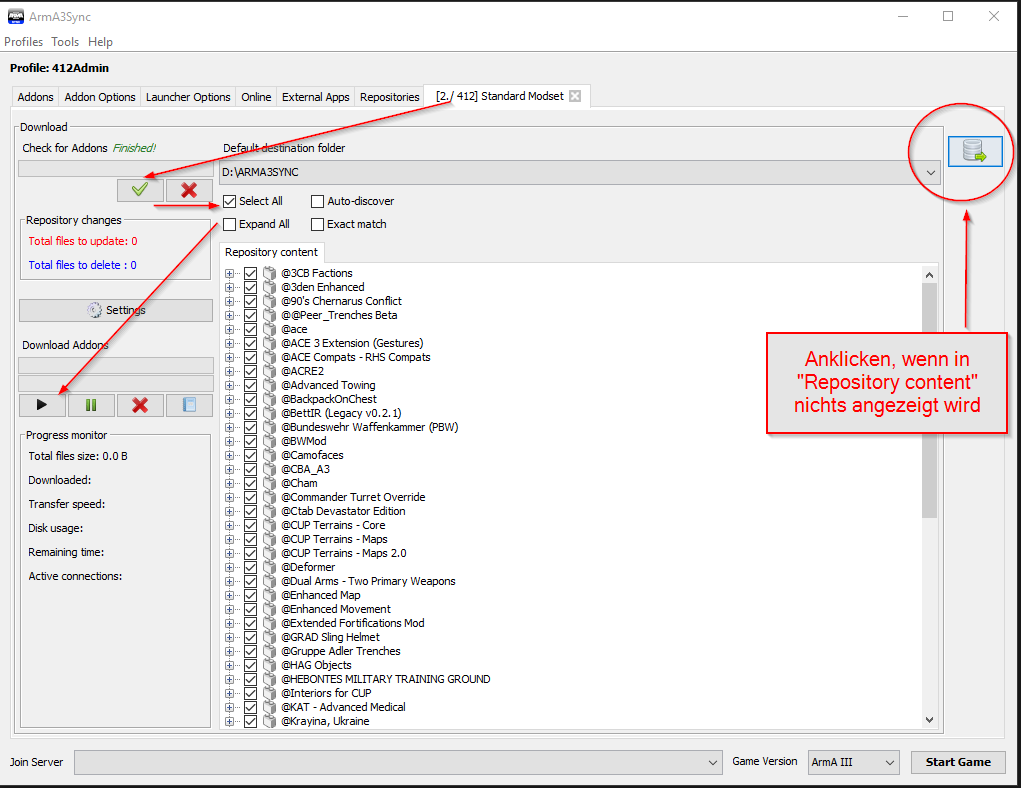Screen dimensions: 1021x788
Task: Pause the addon download
Action: pos(91,405)
